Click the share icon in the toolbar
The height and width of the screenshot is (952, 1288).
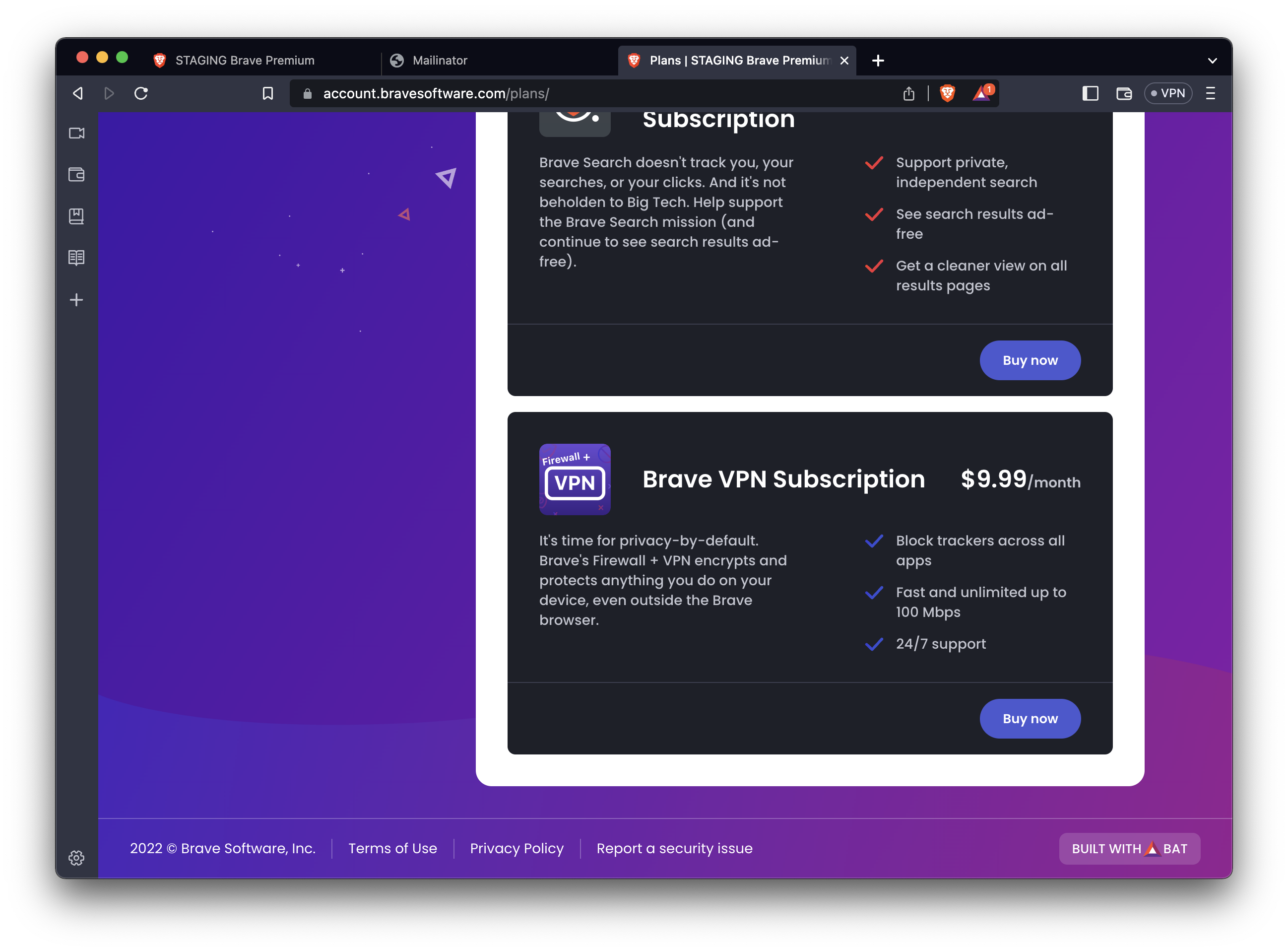tap(909, 93)
